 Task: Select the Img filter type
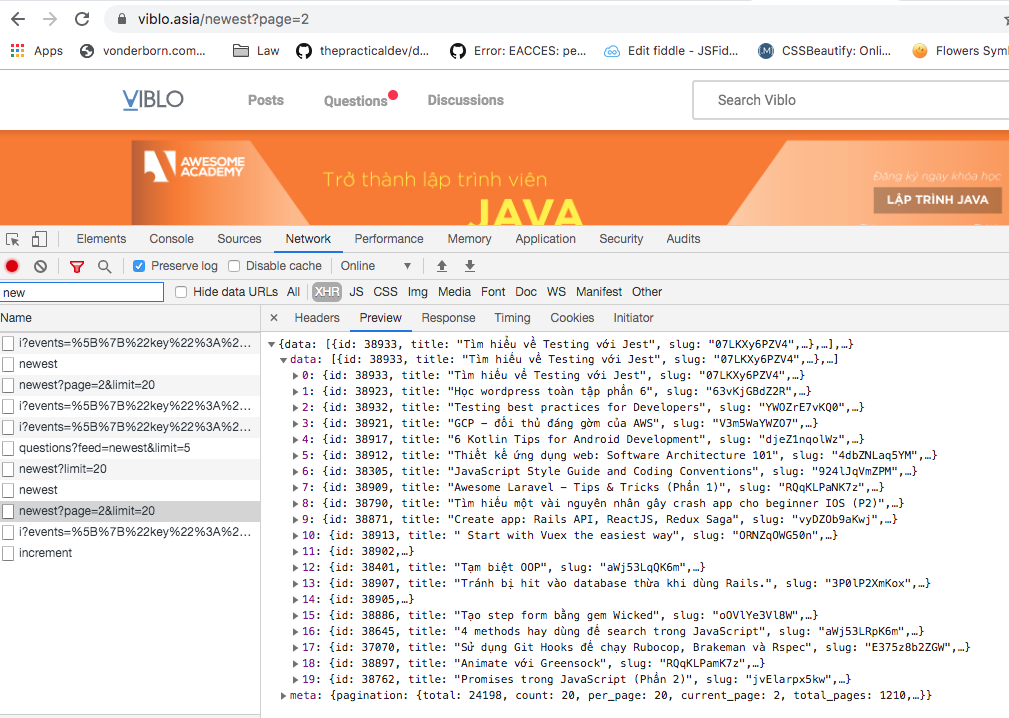(418, 292)
